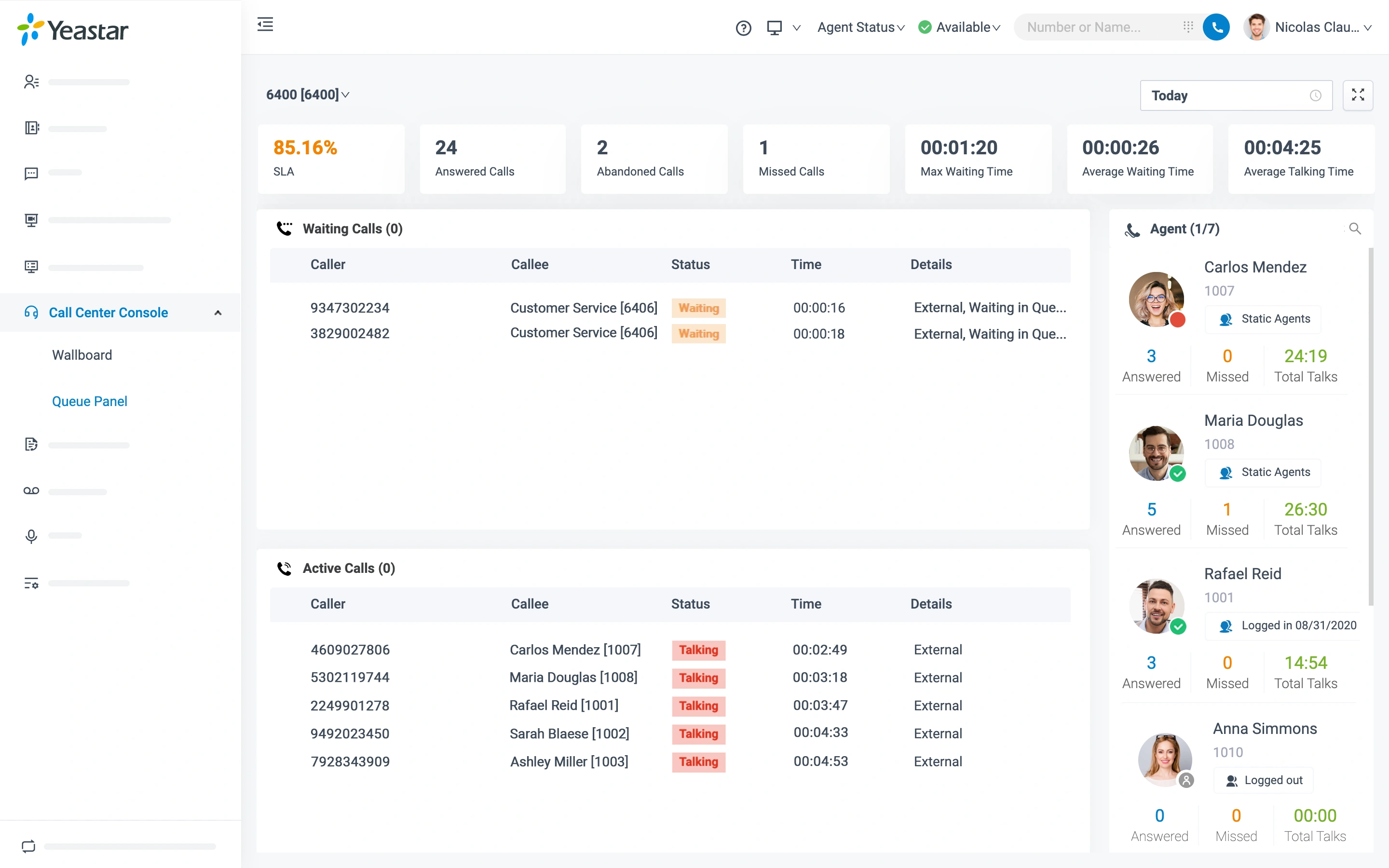Image resolution: width=1389 pixels, height=868 pixels.
Task: Click the blue phone call button
Action: pyautogui.click(x=1216, y=27)
